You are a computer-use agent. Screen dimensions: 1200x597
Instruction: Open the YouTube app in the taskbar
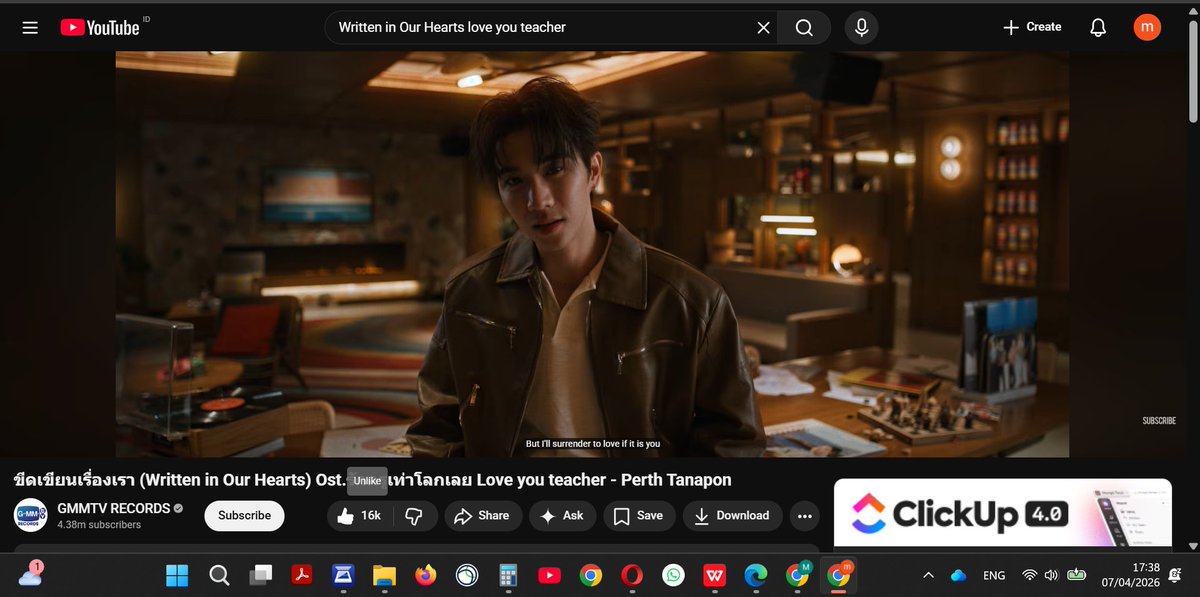click(549, 575)
